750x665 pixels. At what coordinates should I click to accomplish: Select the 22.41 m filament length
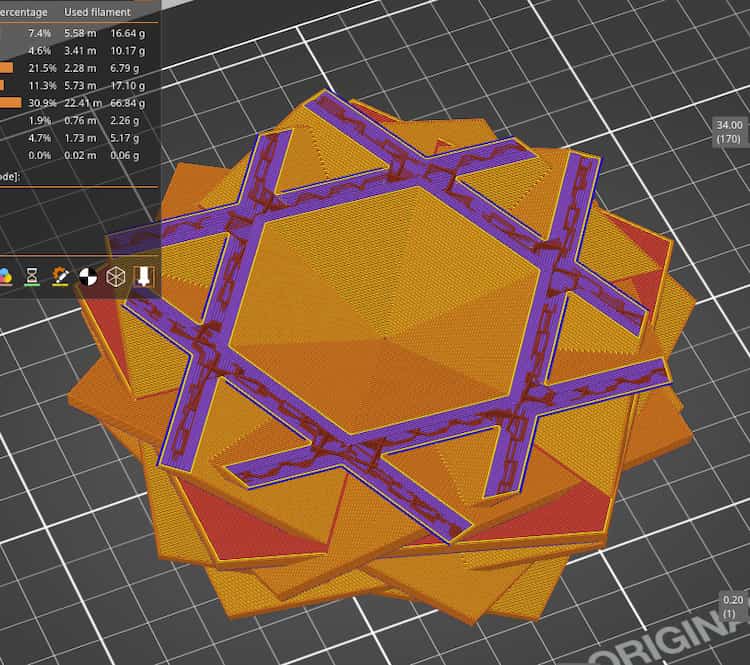click(x=83, y=103)
